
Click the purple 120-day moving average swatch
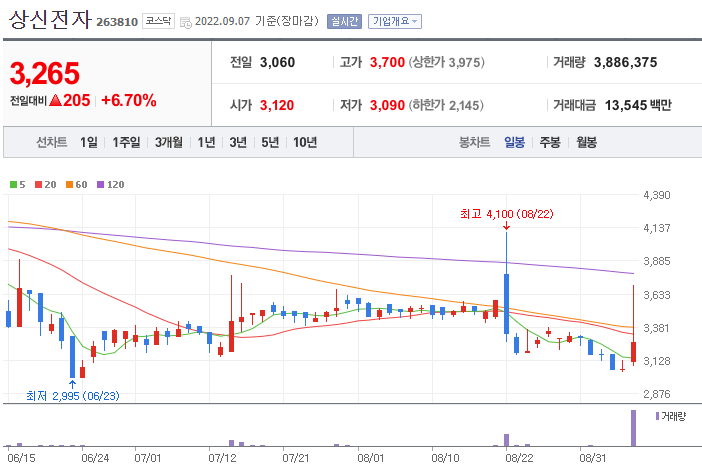coord(101,184)
